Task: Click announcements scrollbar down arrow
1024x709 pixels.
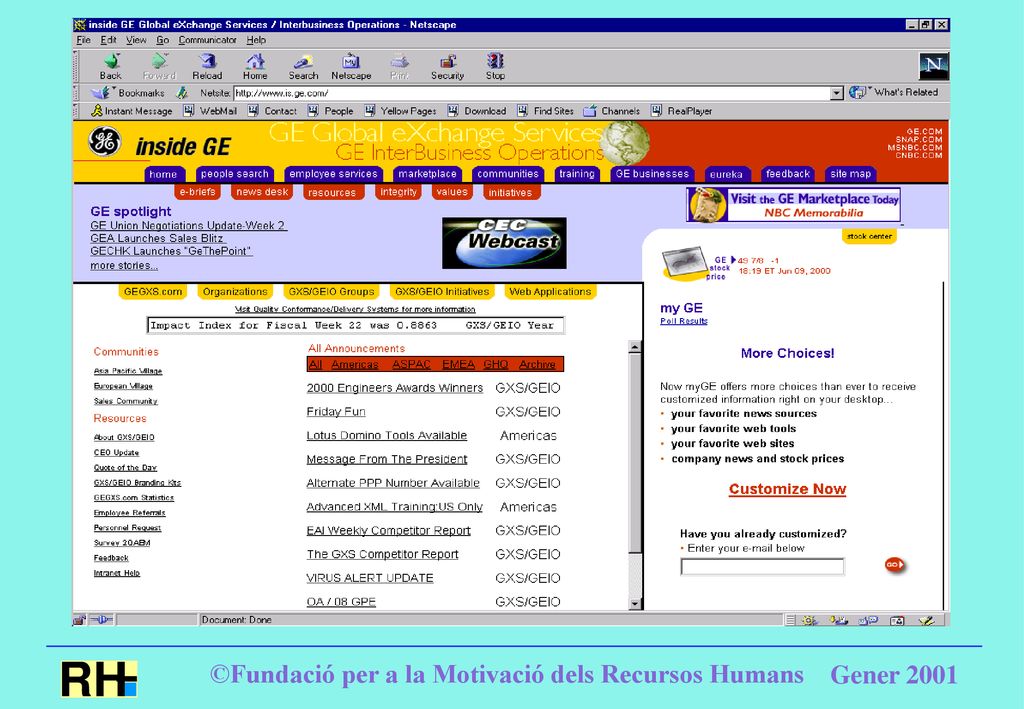Action: point(635,604)
